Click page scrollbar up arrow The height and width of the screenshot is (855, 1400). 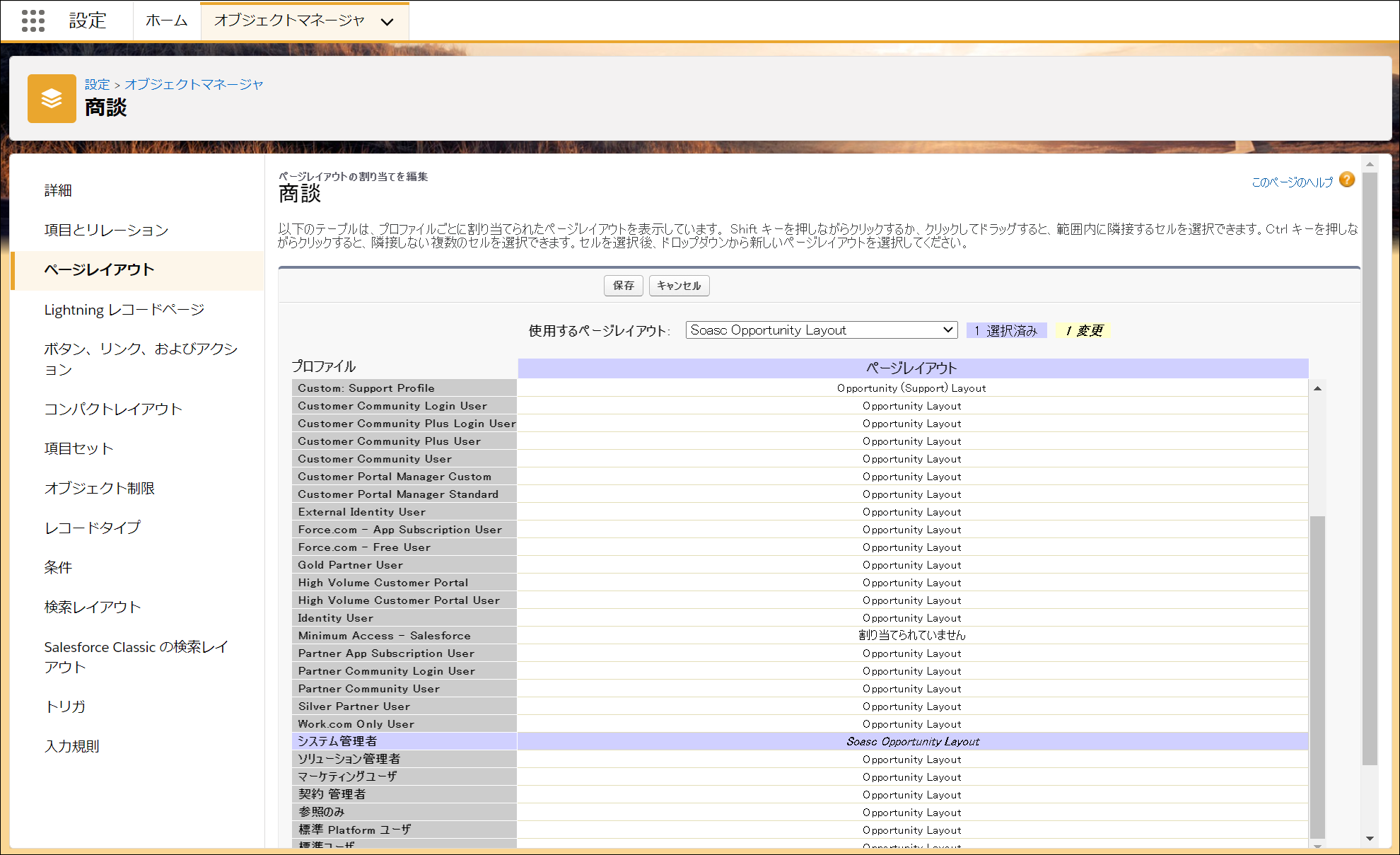[1370, 164]
